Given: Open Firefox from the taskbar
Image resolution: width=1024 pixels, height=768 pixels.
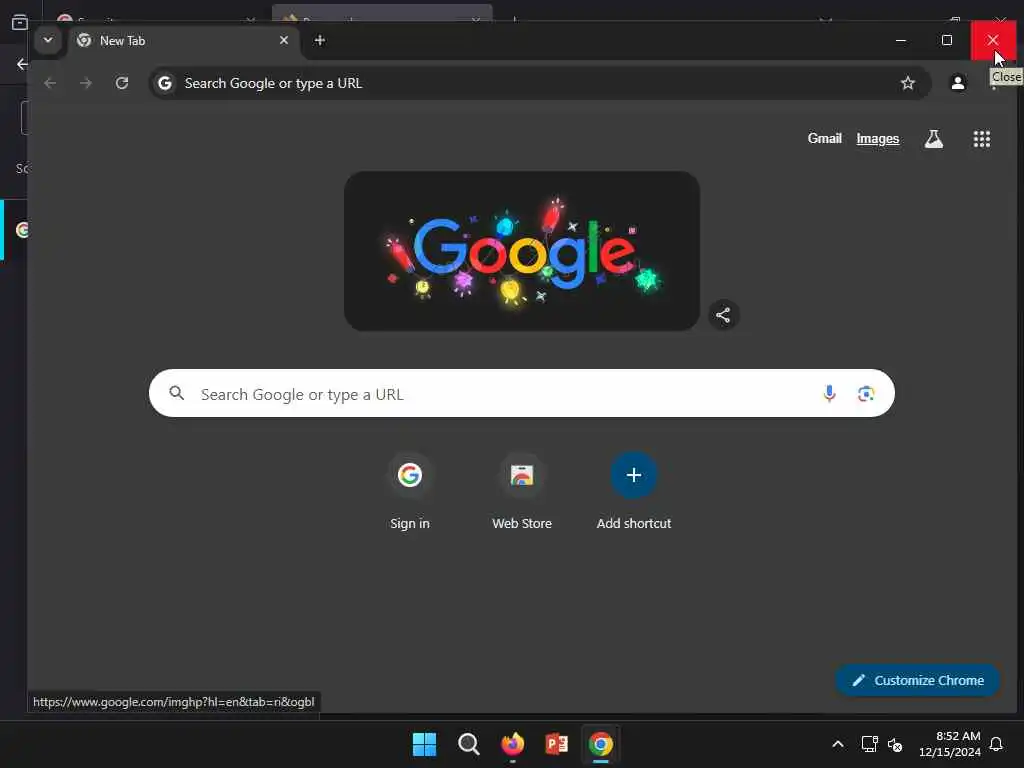Looking at the screenshot, I should tap(513, 744).
